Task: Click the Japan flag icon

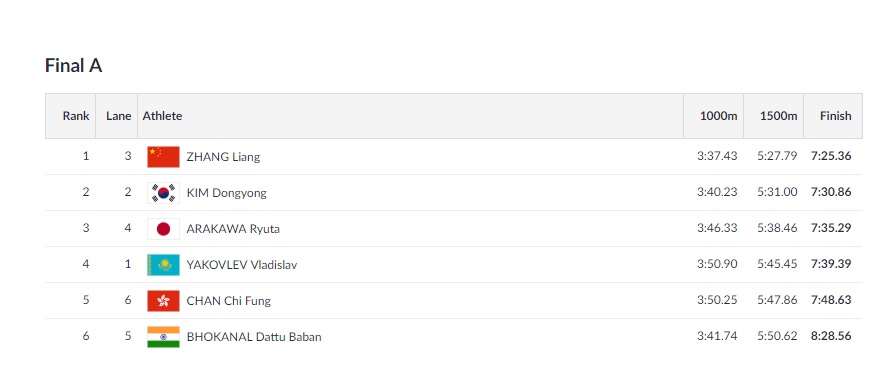Action: [x=163, y=229]
